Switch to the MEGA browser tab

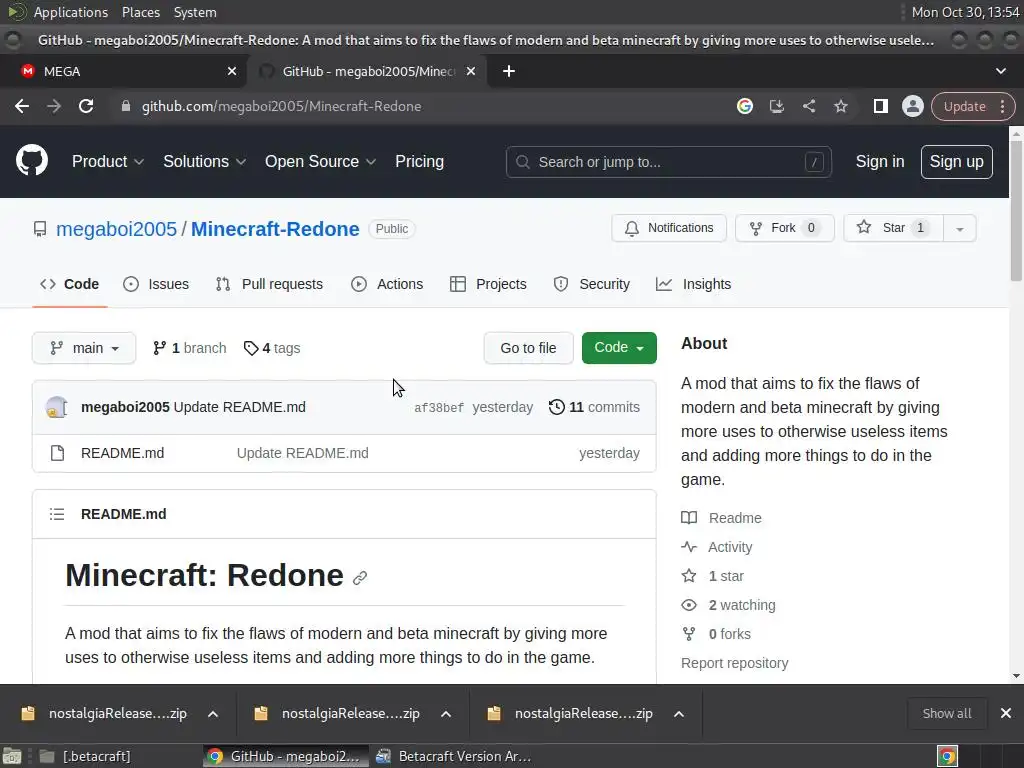pyautogui.click(x=123, y=71)
